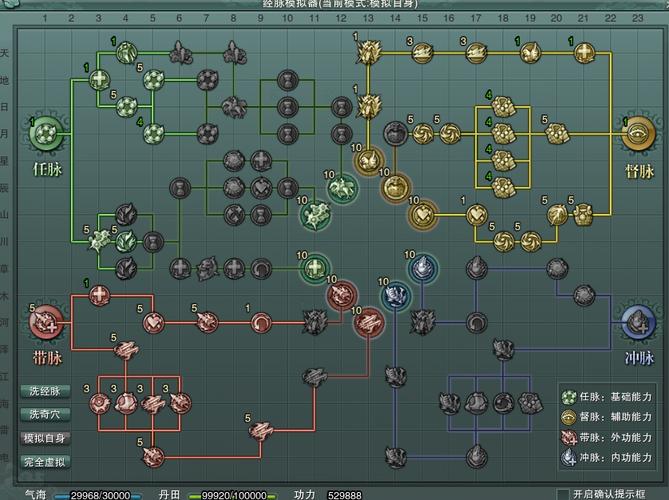Screen dimensions: 669x500
Task: Click the red 带脉 meridian icon
Action: (x=46, y=321)
